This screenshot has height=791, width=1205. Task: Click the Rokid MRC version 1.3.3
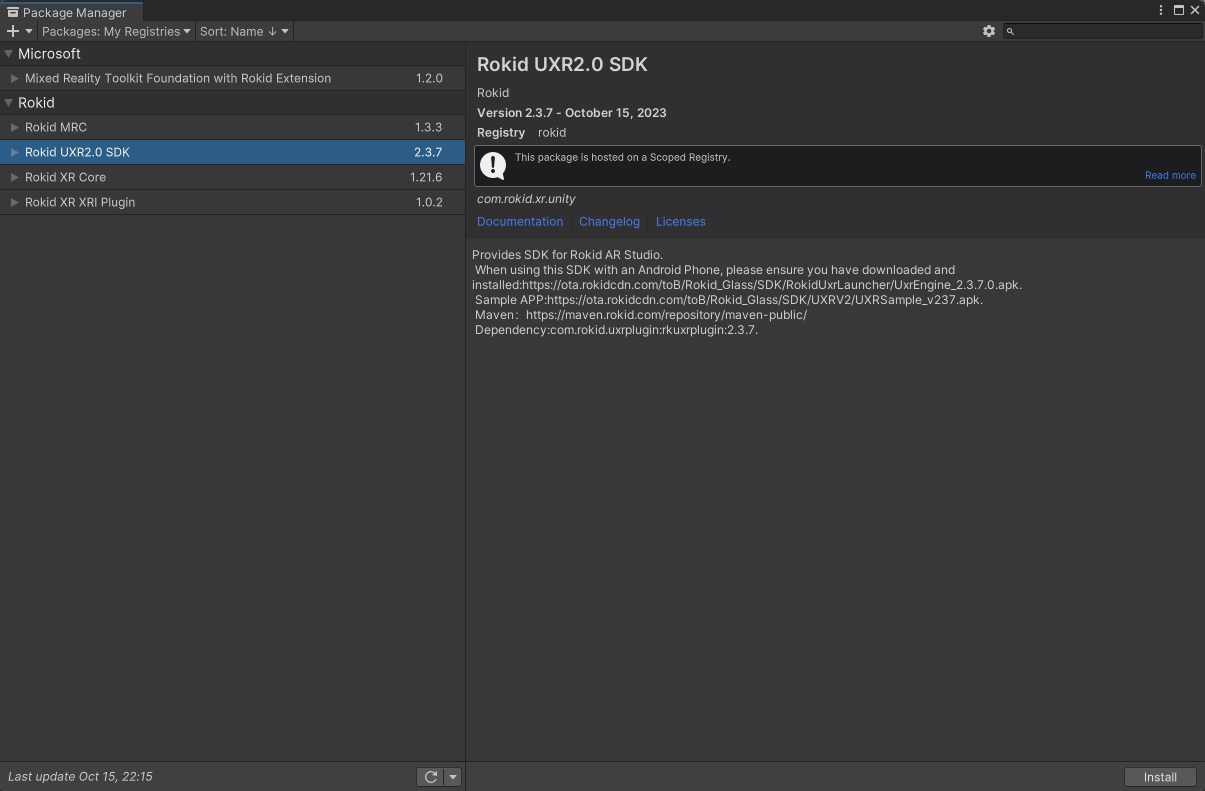[428, 127]
